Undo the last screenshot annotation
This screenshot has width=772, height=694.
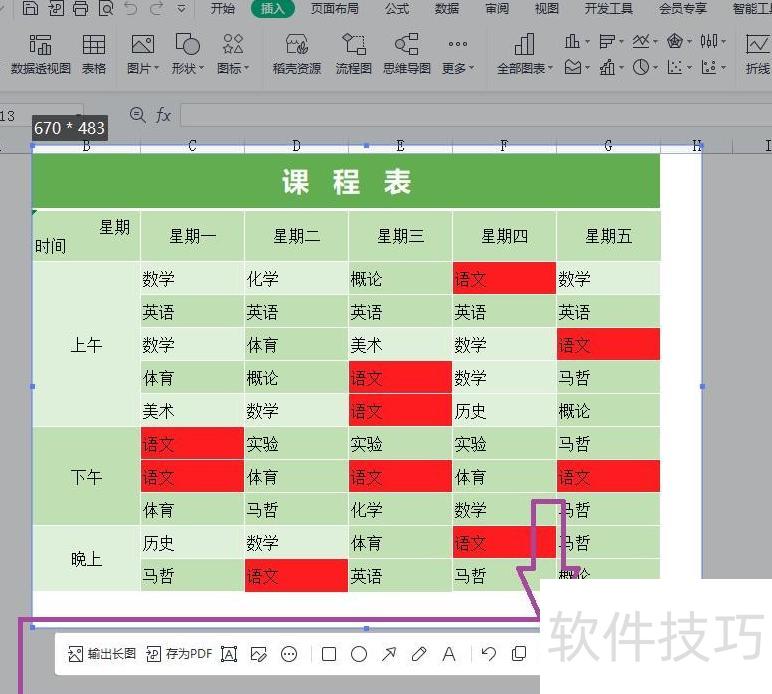pos(488,654)
